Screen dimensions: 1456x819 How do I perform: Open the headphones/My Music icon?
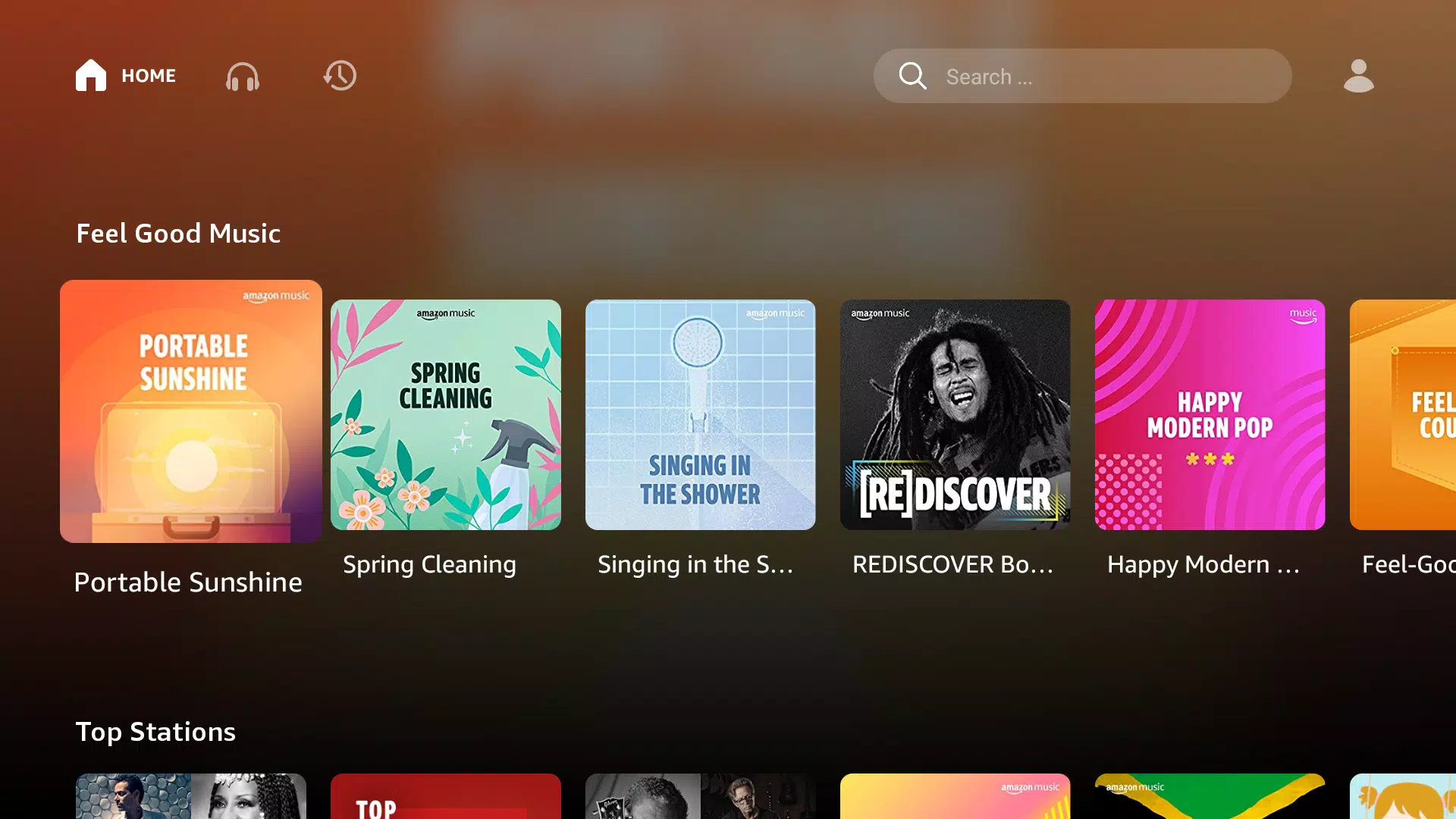[243, 76]
